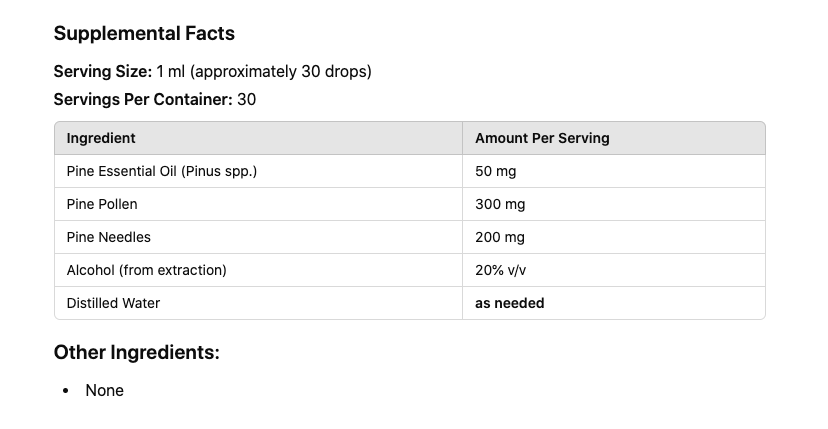This screenshot has width=828, height=429.
Task: Click the 20% v/v amount cell
Action: (505, 270)
